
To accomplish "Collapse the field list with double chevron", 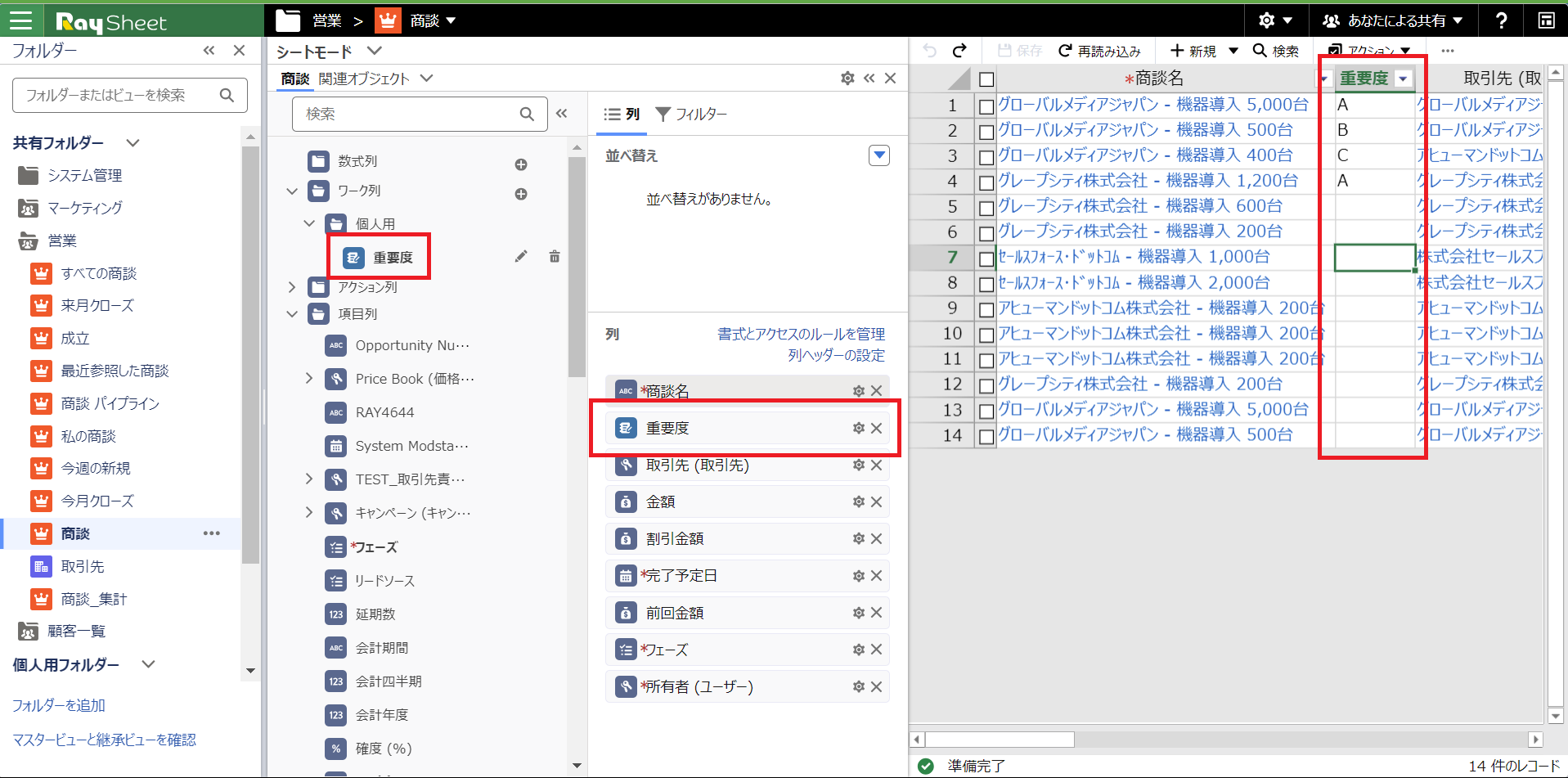I will click(562, 114).
